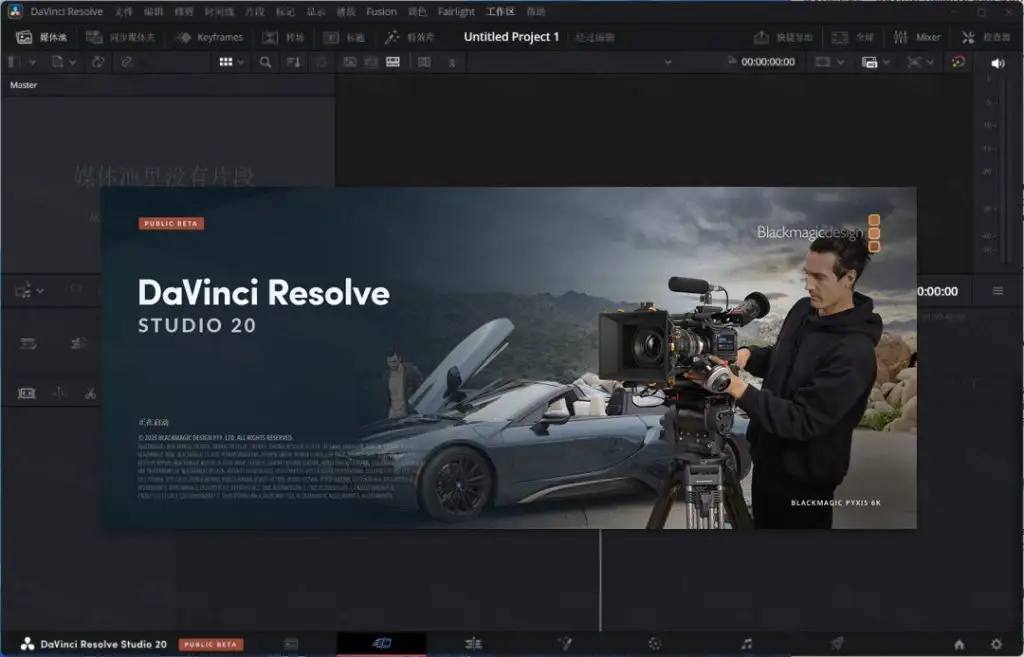This screenshot has height=657, width=1024.
Task: Select the Master bin
Action: point(24,85)
